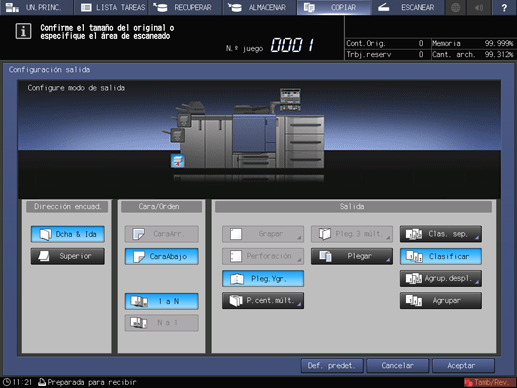Open the LISTA TAREAS tab
The image size is (517, 388).
coord(113,7)
